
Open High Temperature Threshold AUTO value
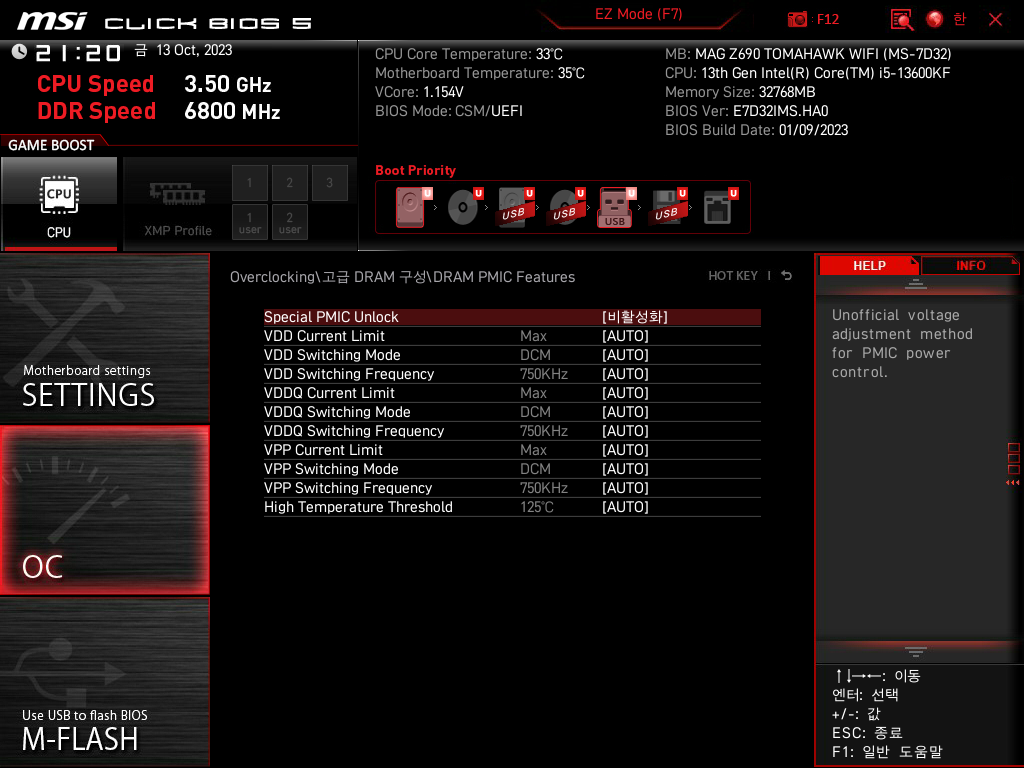click(x=625, y=506)
